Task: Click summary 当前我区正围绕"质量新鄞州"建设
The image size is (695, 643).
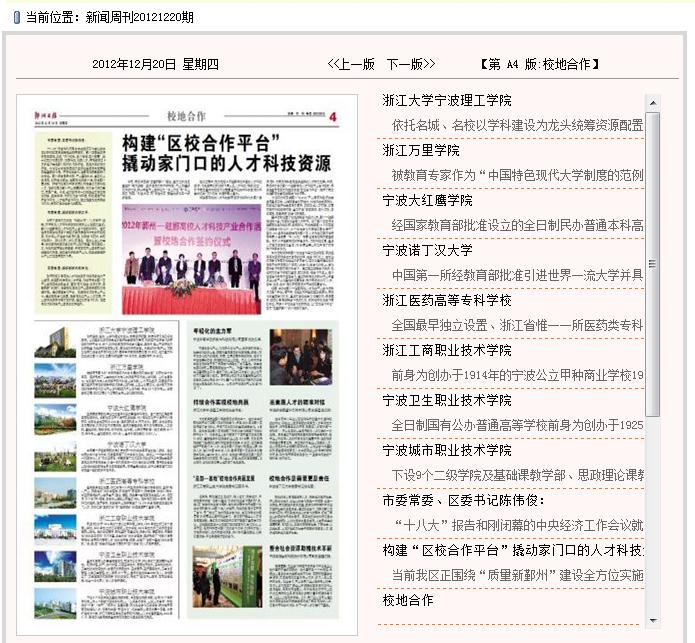Action: (x=517, y=576)
